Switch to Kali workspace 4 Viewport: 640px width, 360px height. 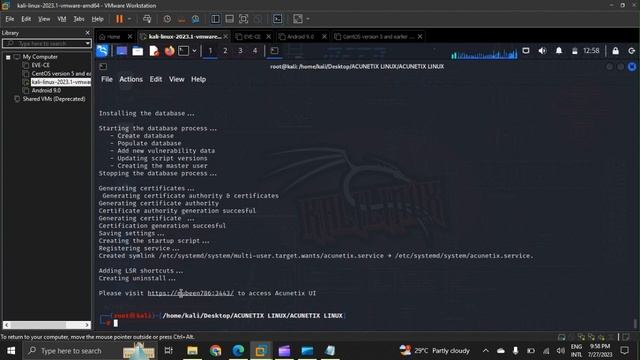255,51
